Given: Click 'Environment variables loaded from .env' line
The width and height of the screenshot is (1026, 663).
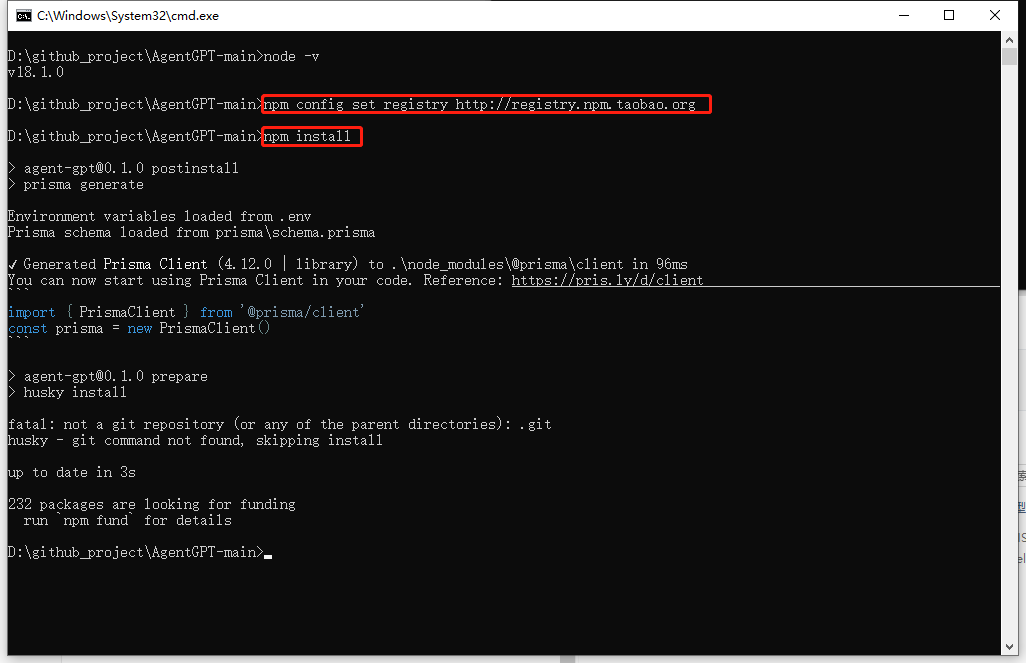Looking at the screenshot, I should click(160, 217).
